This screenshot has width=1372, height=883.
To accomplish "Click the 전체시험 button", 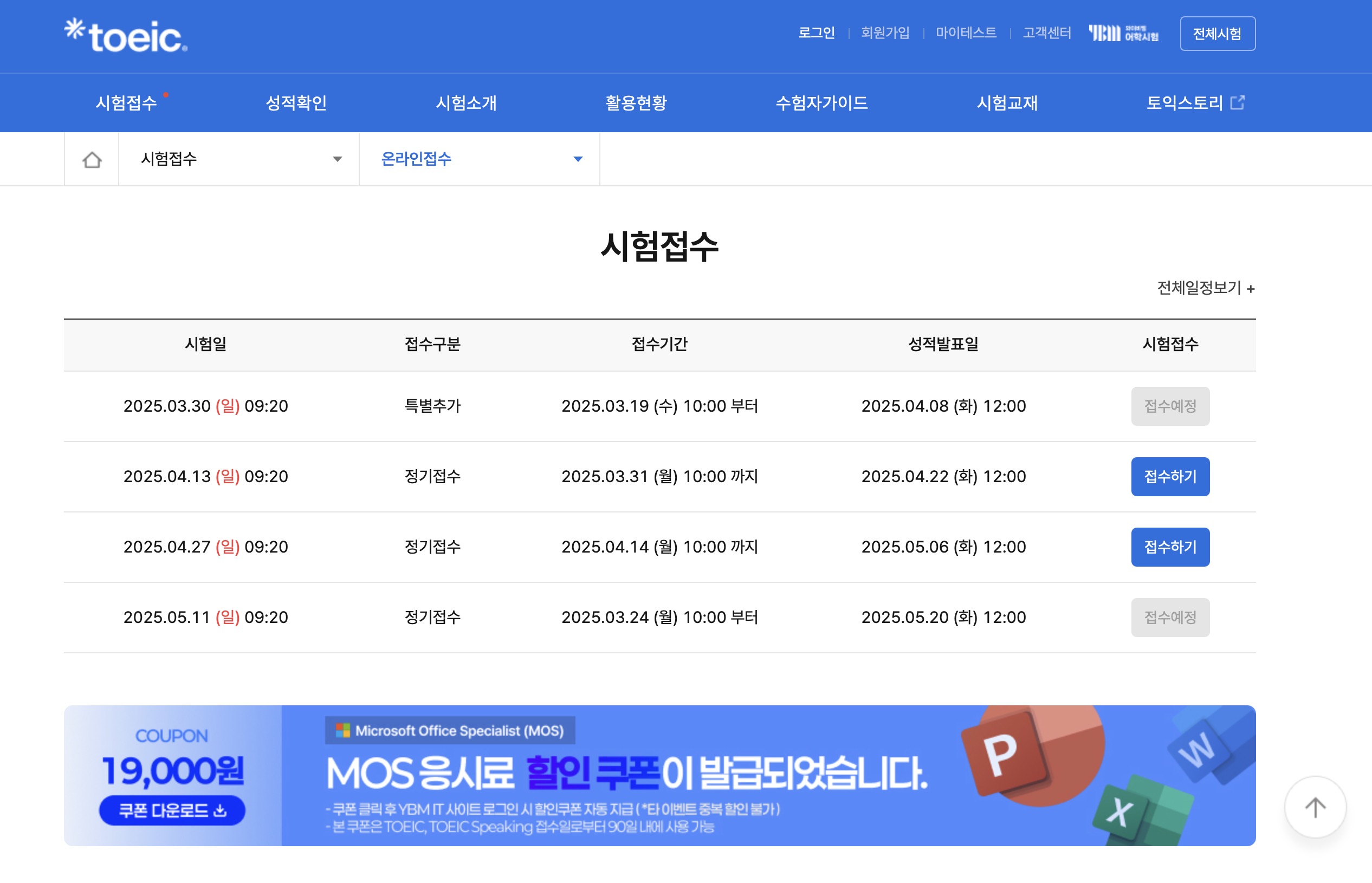I will point(1217,33).
